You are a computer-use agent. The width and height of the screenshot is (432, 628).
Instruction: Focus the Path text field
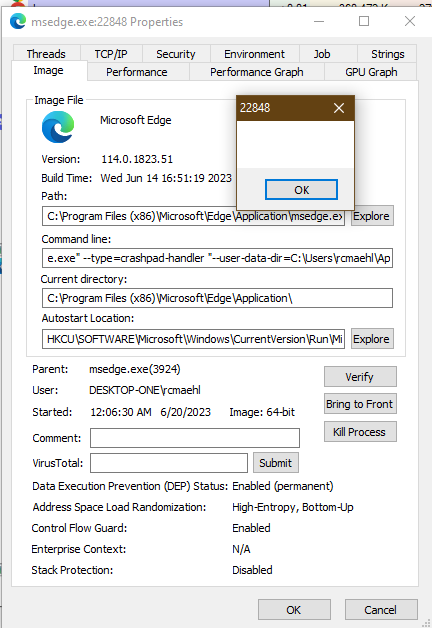coord(193,216)
